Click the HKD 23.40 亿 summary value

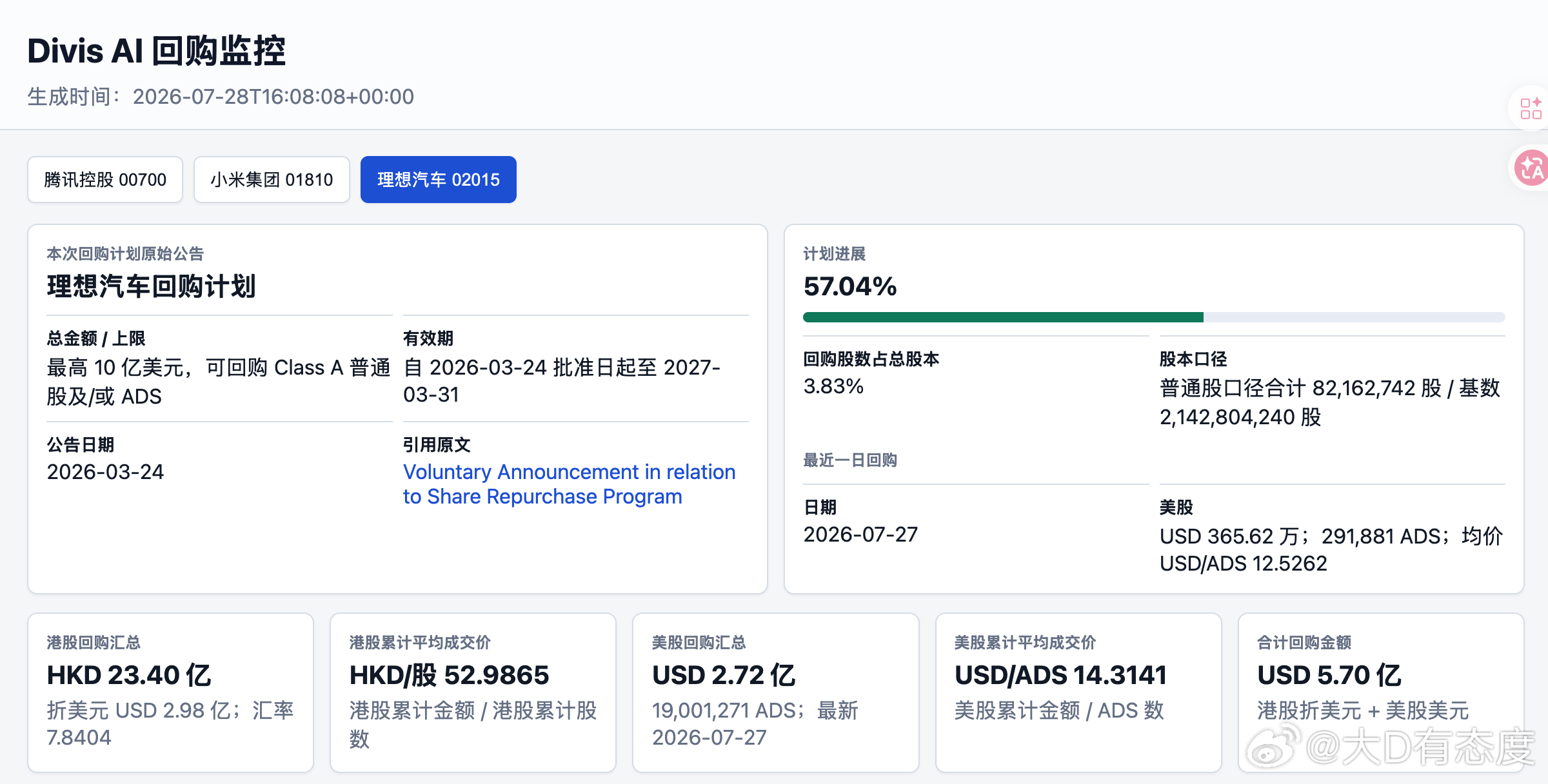pos(129,675)
